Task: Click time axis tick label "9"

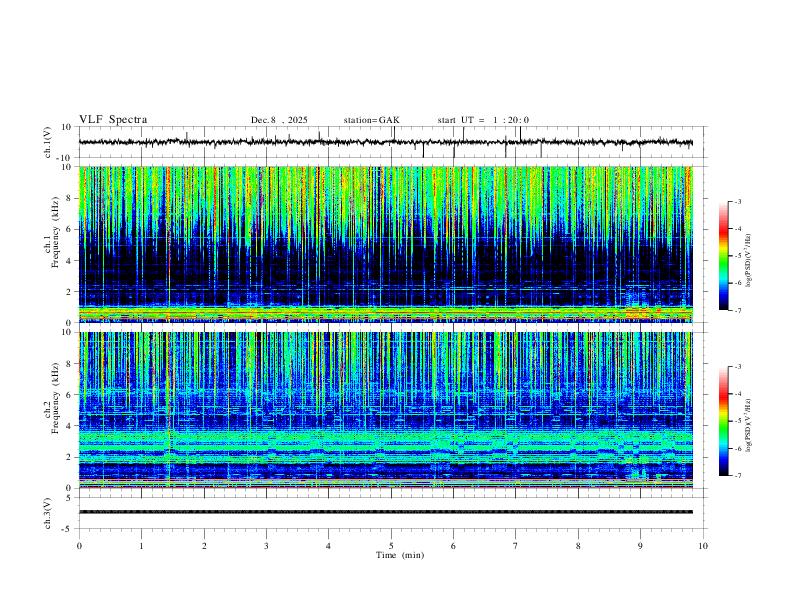Action: click(640, 546)
